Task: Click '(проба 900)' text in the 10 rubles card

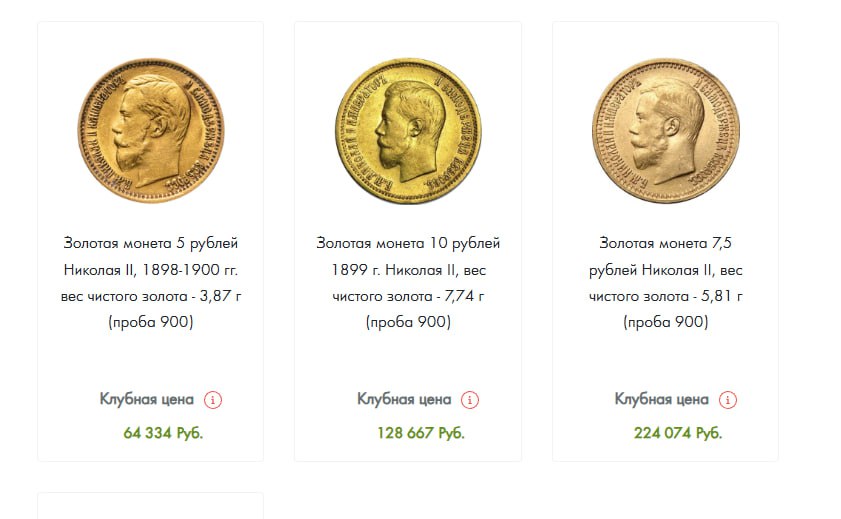Action: point(408,322)
